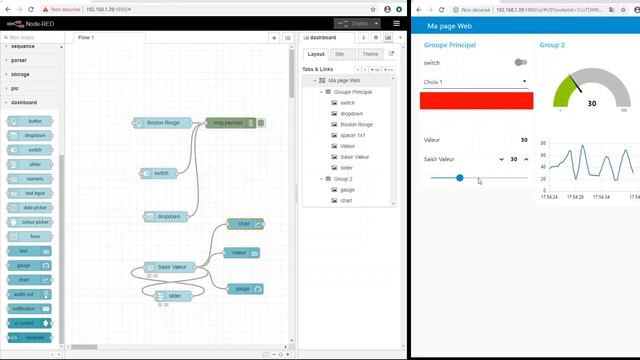This screenshot has width=640, height=360.
Task: Select switch widget in layout tree
Action: (x=347, y=103)
